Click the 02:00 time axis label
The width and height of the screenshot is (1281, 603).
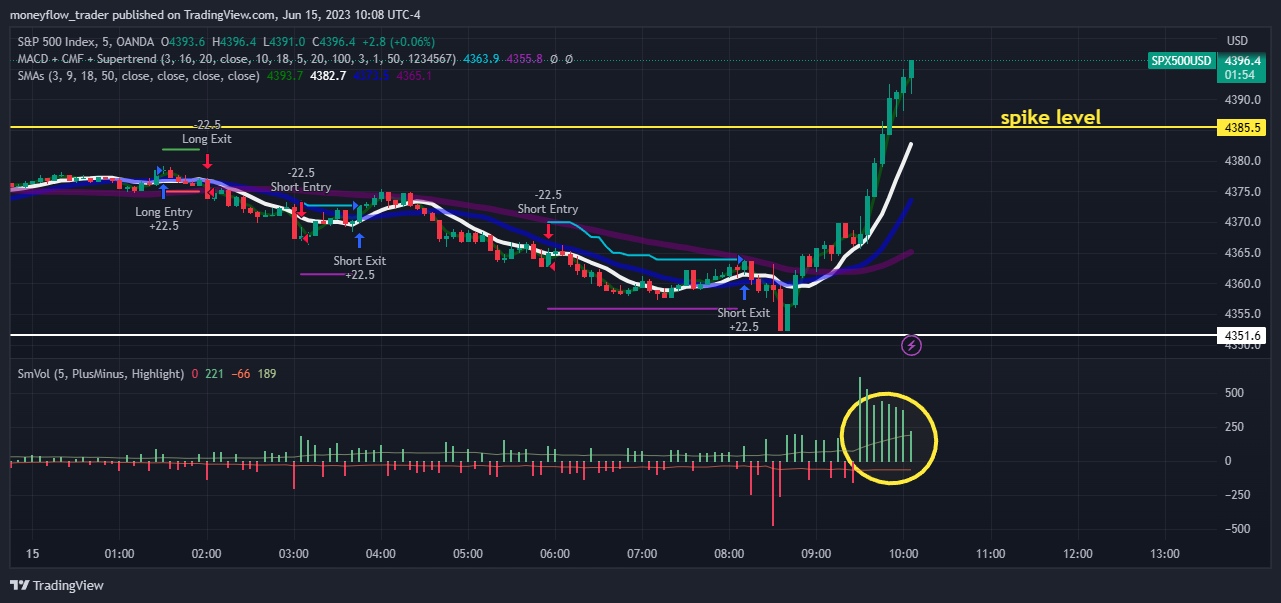click(206, 554)
